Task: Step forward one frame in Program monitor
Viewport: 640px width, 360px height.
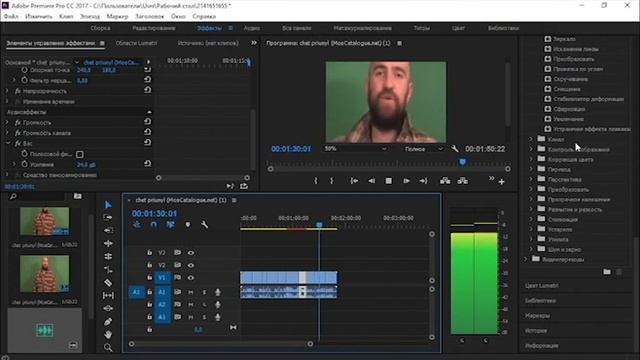Action: pyautogui.click(x=406, y=181)
